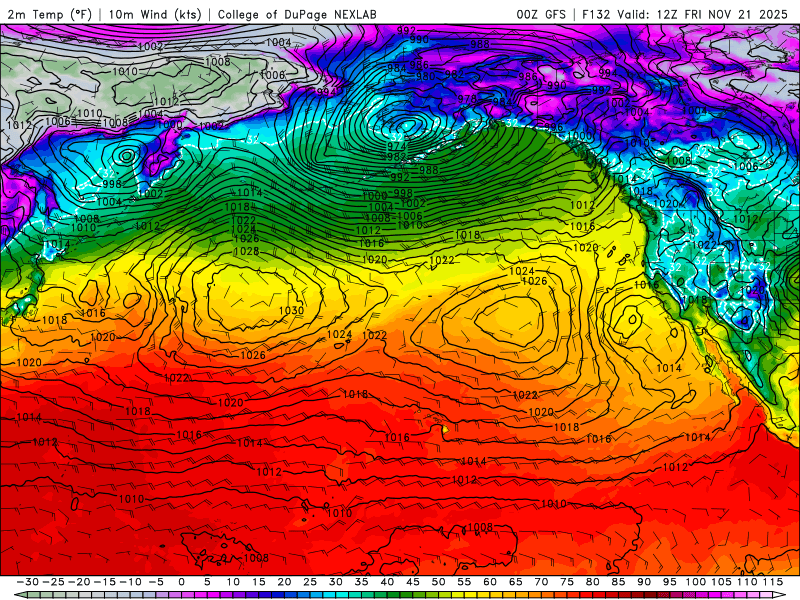Viewport: 800px width, 600px height.
Task: Click the 50 value on temperature scale
Action: tap(438, 582)
